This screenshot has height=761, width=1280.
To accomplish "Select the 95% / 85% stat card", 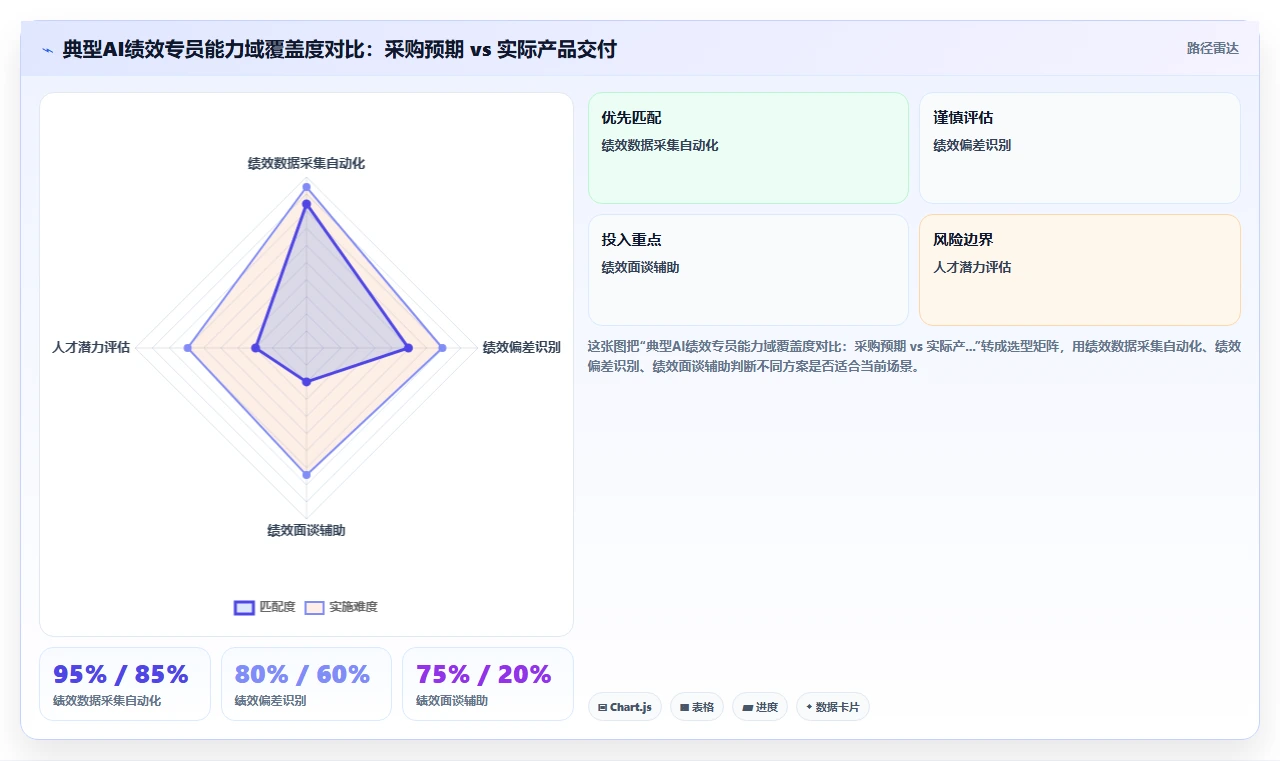I will [x=125, y=684].
